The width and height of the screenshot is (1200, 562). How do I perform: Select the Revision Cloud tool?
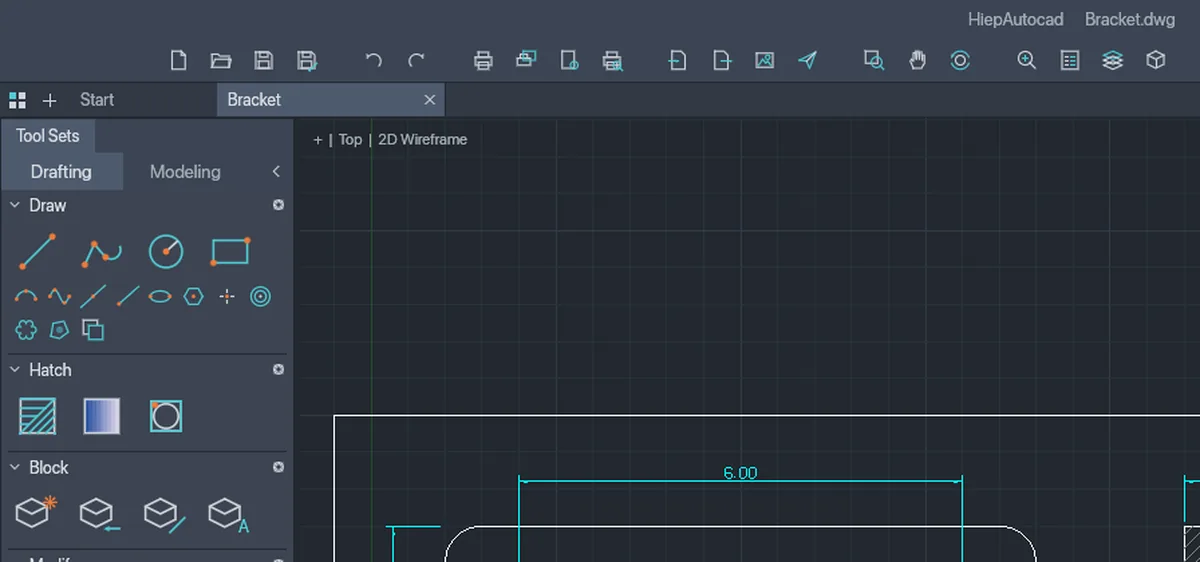[26, 329]
